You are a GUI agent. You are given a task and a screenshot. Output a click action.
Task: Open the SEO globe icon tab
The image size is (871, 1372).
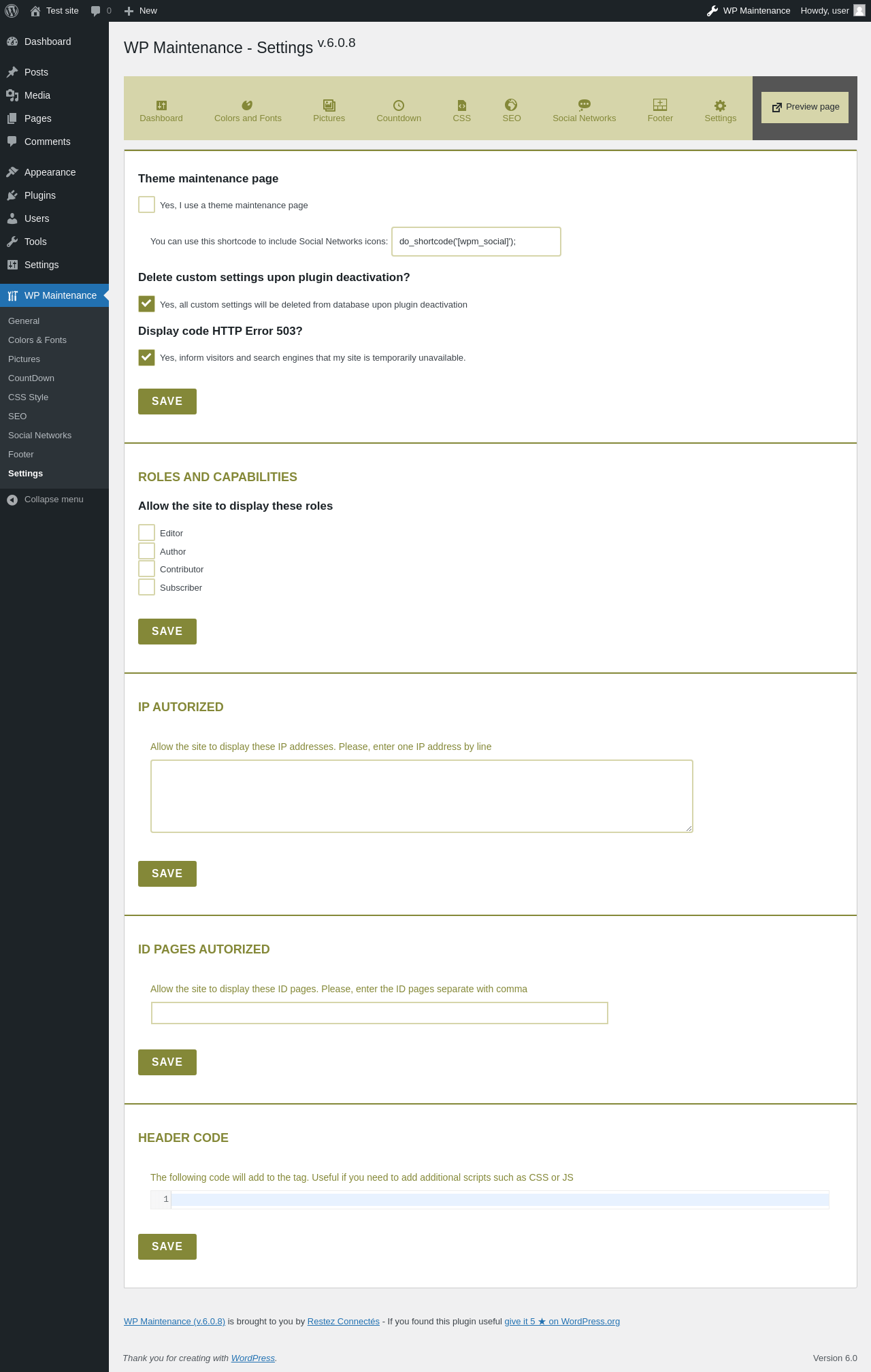[x=511, y=104]
